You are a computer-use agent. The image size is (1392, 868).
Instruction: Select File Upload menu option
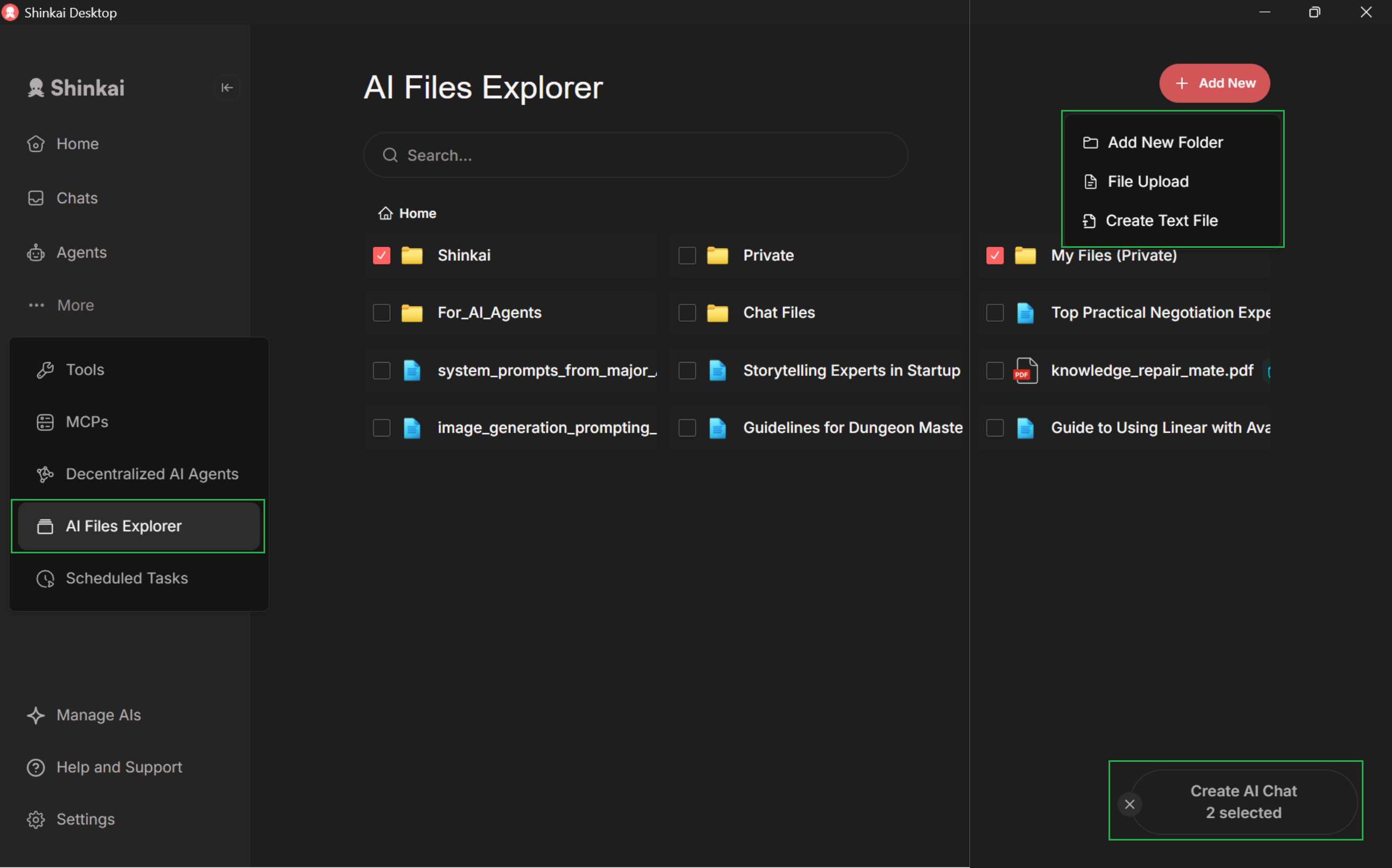tap(1147, 182)
